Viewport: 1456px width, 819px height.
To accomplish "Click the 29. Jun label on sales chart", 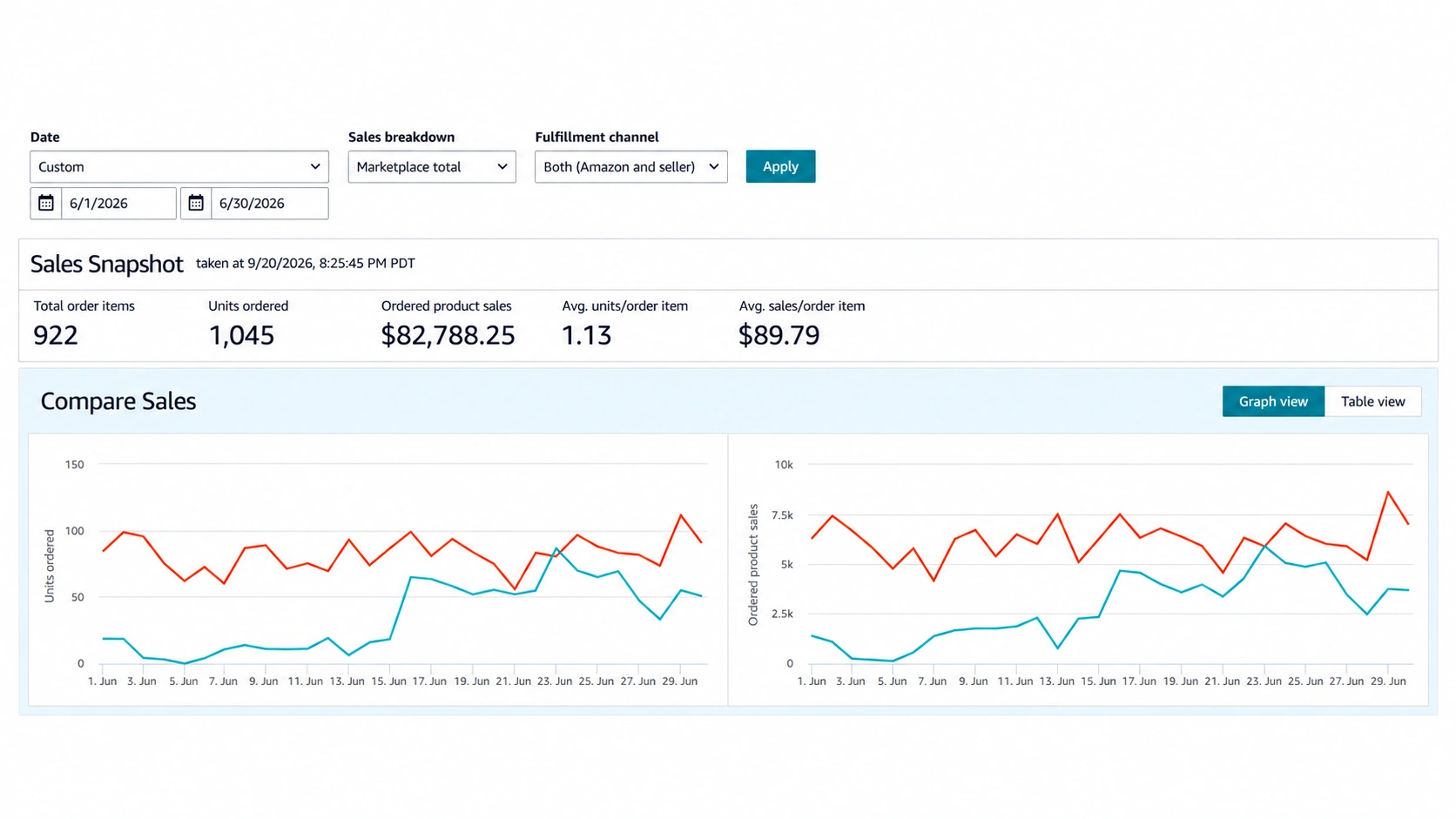I will point(1388,681).
